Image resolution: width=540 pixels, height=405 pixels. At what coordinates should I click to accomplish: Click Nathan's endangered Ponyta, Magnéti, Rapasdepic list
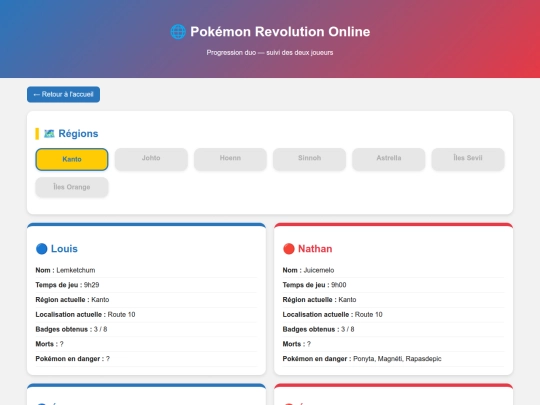coord(397,359)
